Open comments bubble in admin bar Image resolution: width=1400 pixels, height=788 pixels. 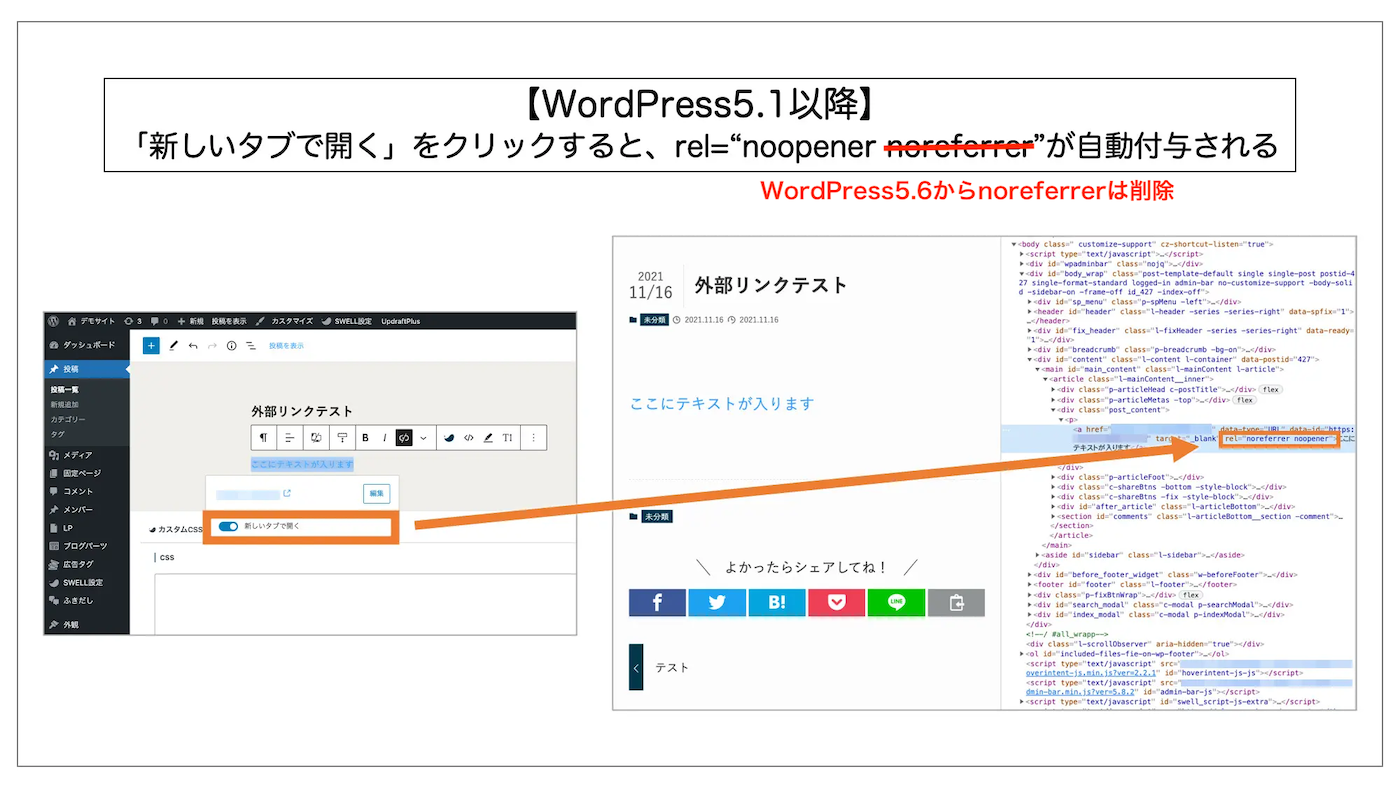pyautogui.click(x=159, y=321)
